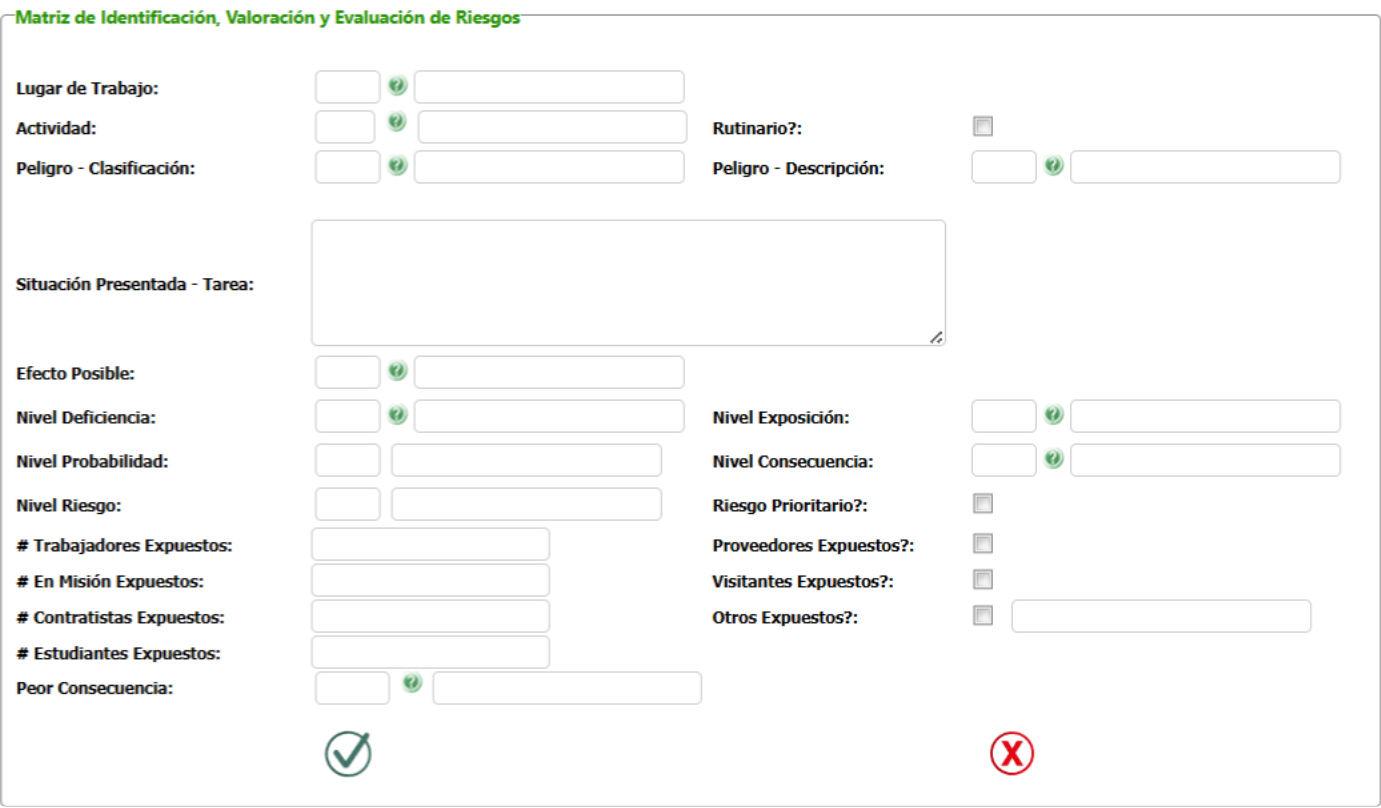Enable the Rutinario checkbox

(983, 127)
